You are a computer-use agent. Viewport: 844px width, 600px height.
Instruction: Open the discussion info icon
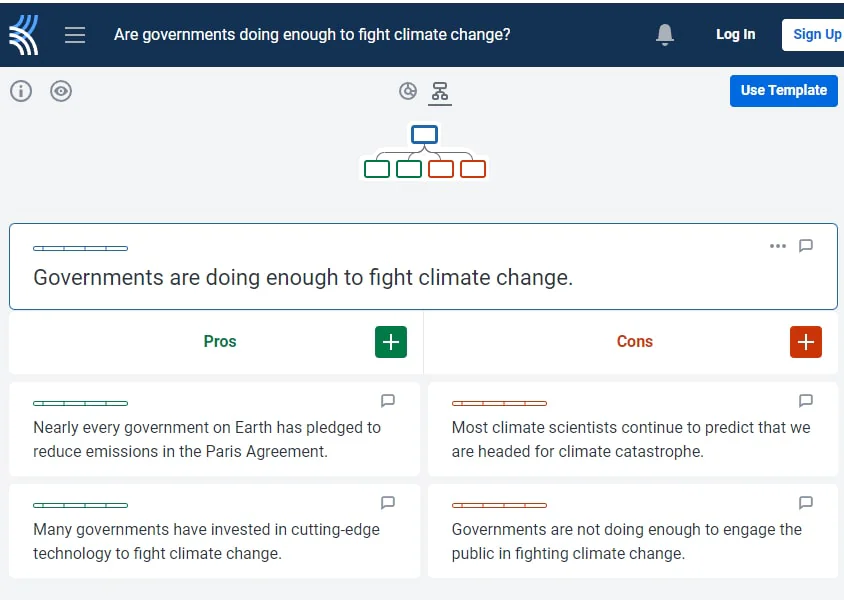[21, 91]
